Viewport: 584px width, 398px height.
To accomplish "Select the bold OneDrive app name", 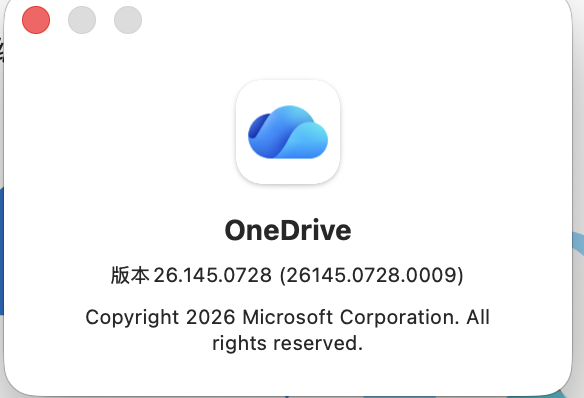I will 288,230.
